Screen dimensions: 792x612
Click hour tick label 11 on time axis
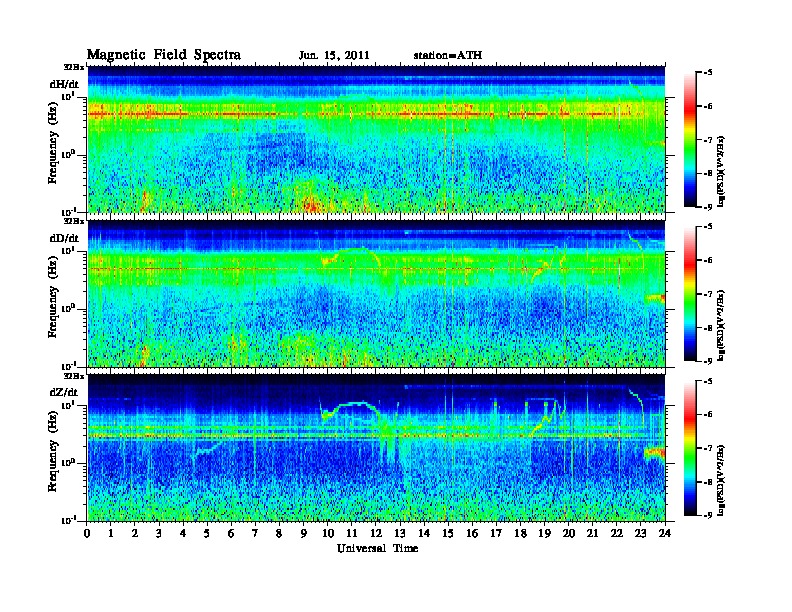[352, 533]
